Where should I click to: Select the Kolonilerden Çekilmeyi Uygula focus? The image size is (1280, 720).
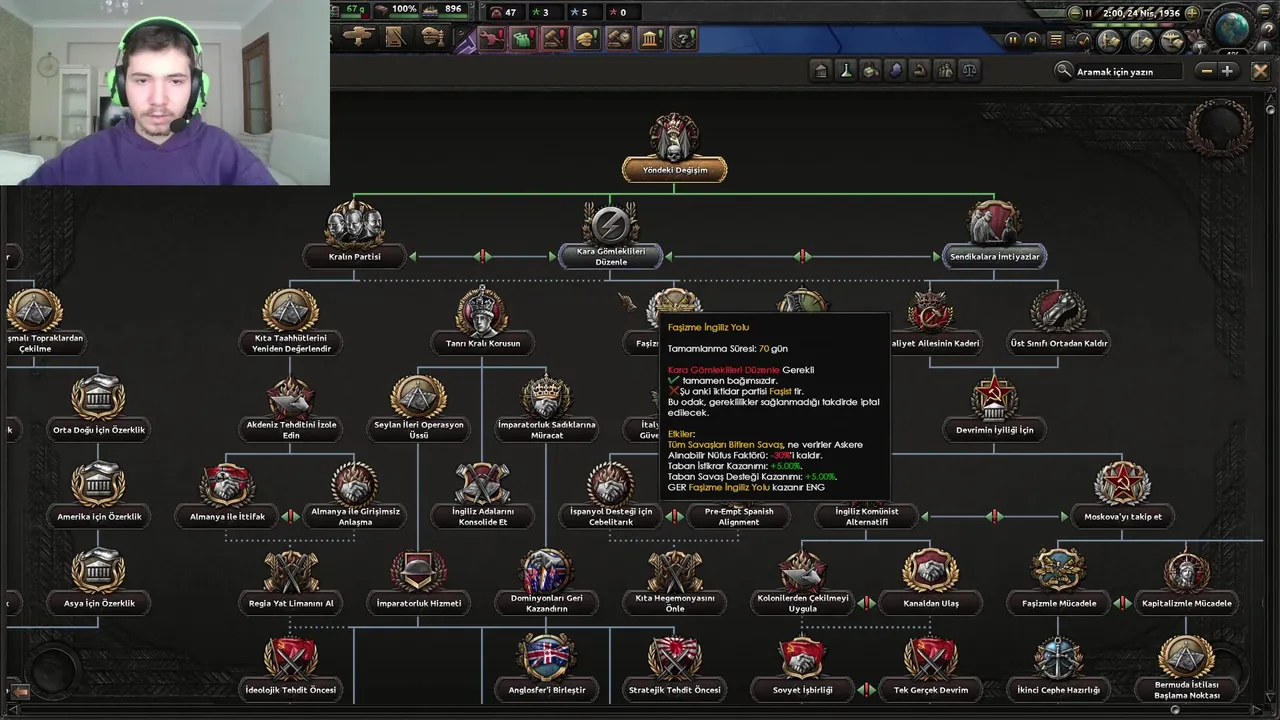click(x=802, y=584)
